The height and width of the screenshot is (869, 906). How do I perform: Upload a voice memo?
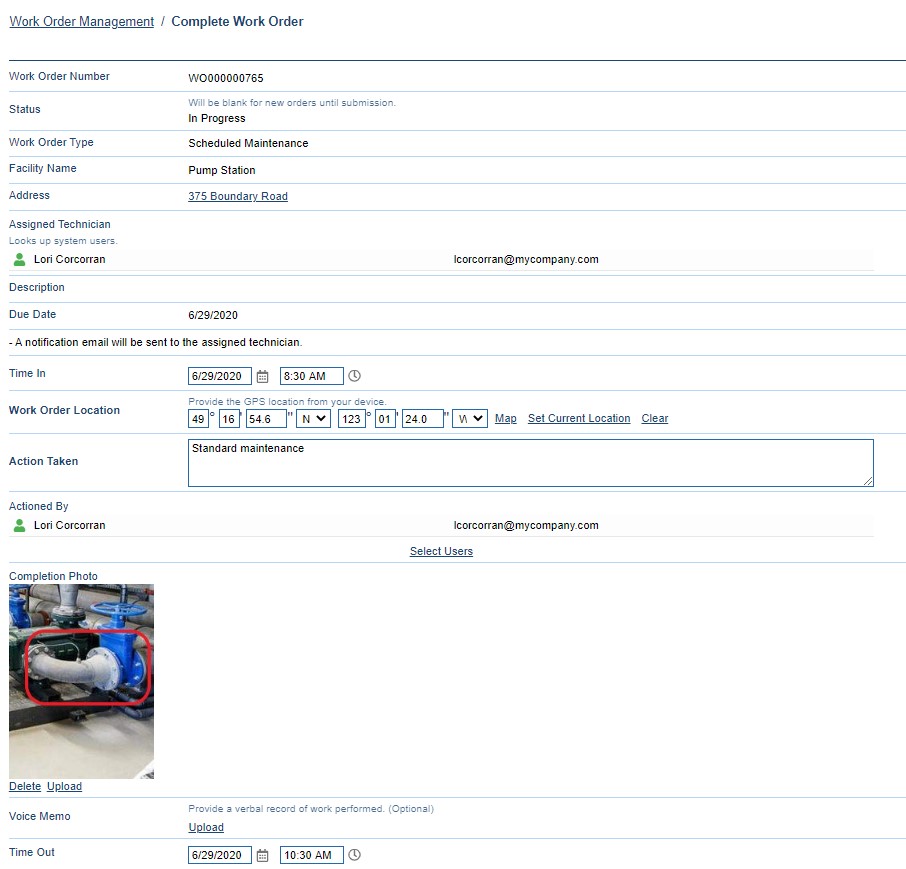coord(205,827)
